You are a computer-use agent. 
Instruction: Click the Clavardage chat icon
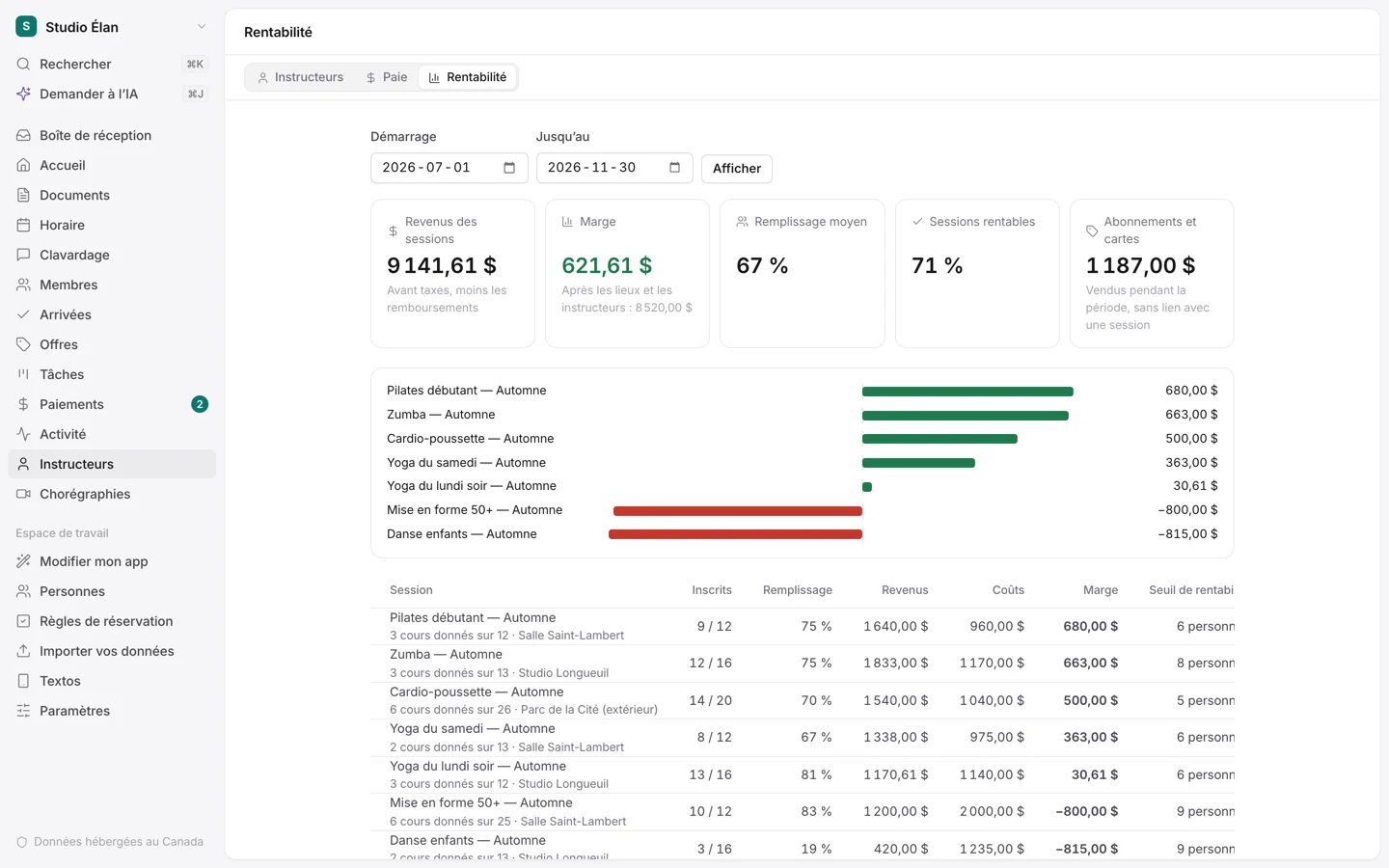(x=23, y=255)
